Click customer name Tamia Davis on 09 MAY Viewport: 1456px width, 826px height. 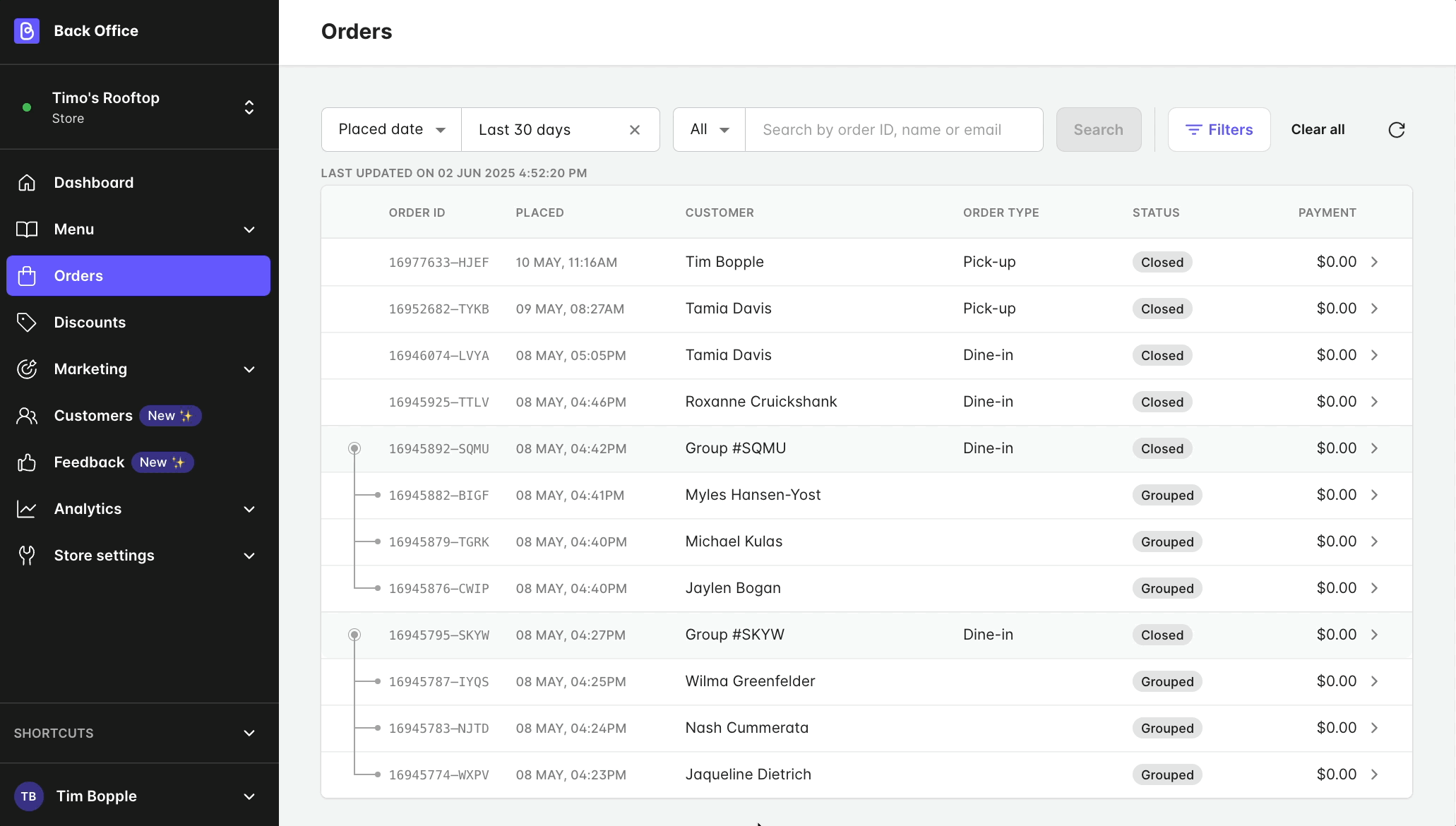(x=728, y=309)
